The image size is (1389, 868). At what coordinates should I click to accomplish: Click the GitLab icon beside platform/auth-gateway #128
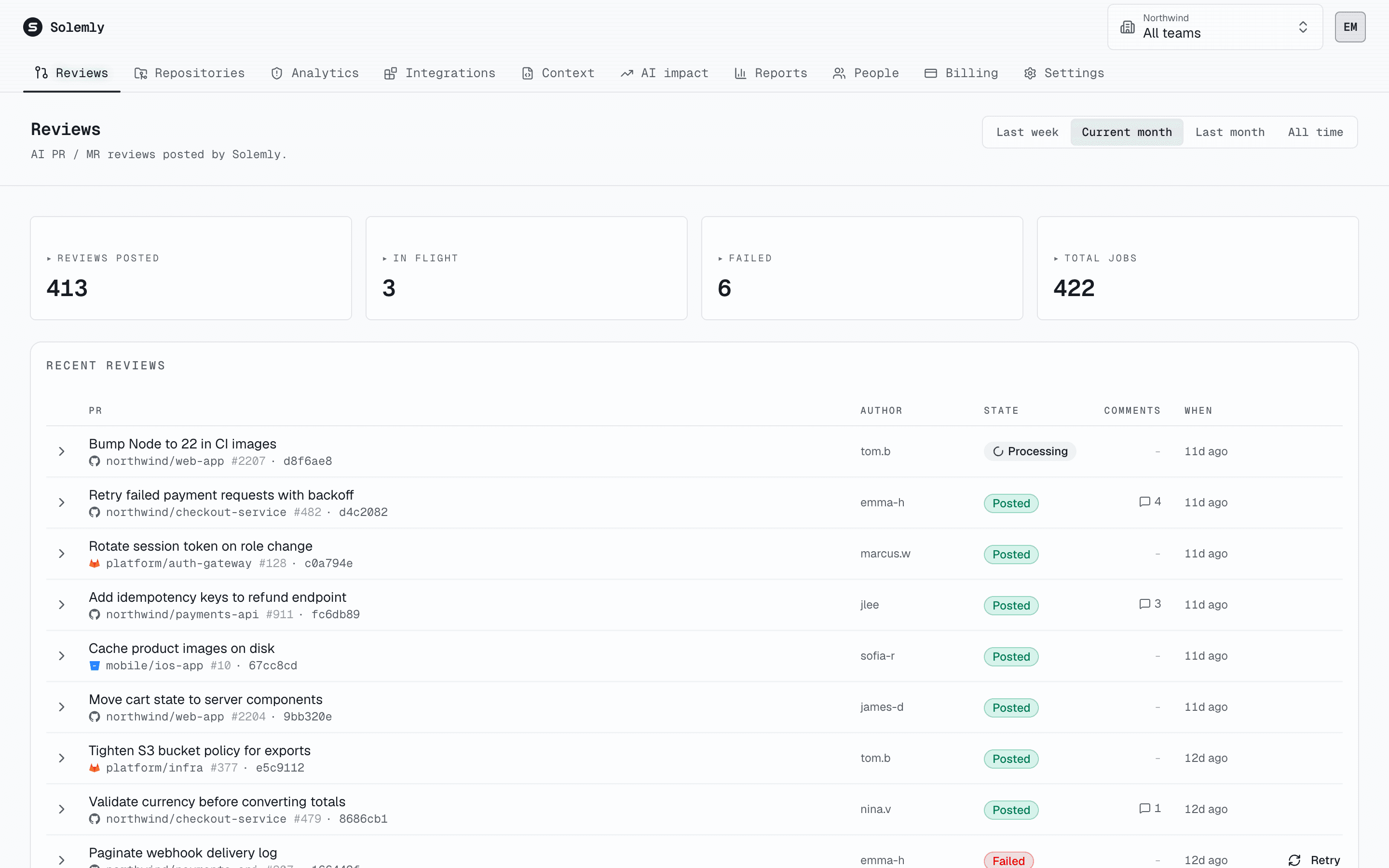point(95,563)
